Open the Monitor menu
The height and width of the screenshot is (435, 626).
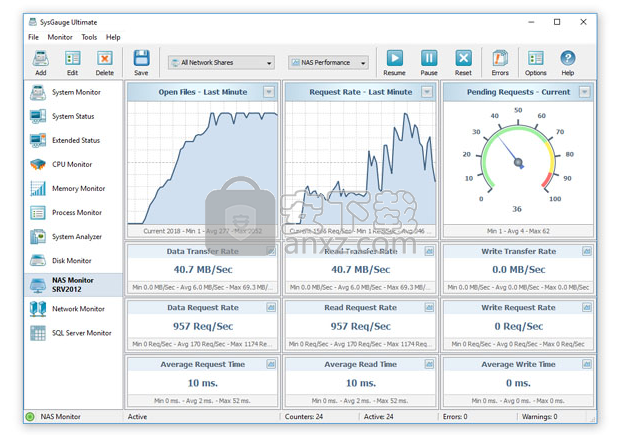pos(60,37)
